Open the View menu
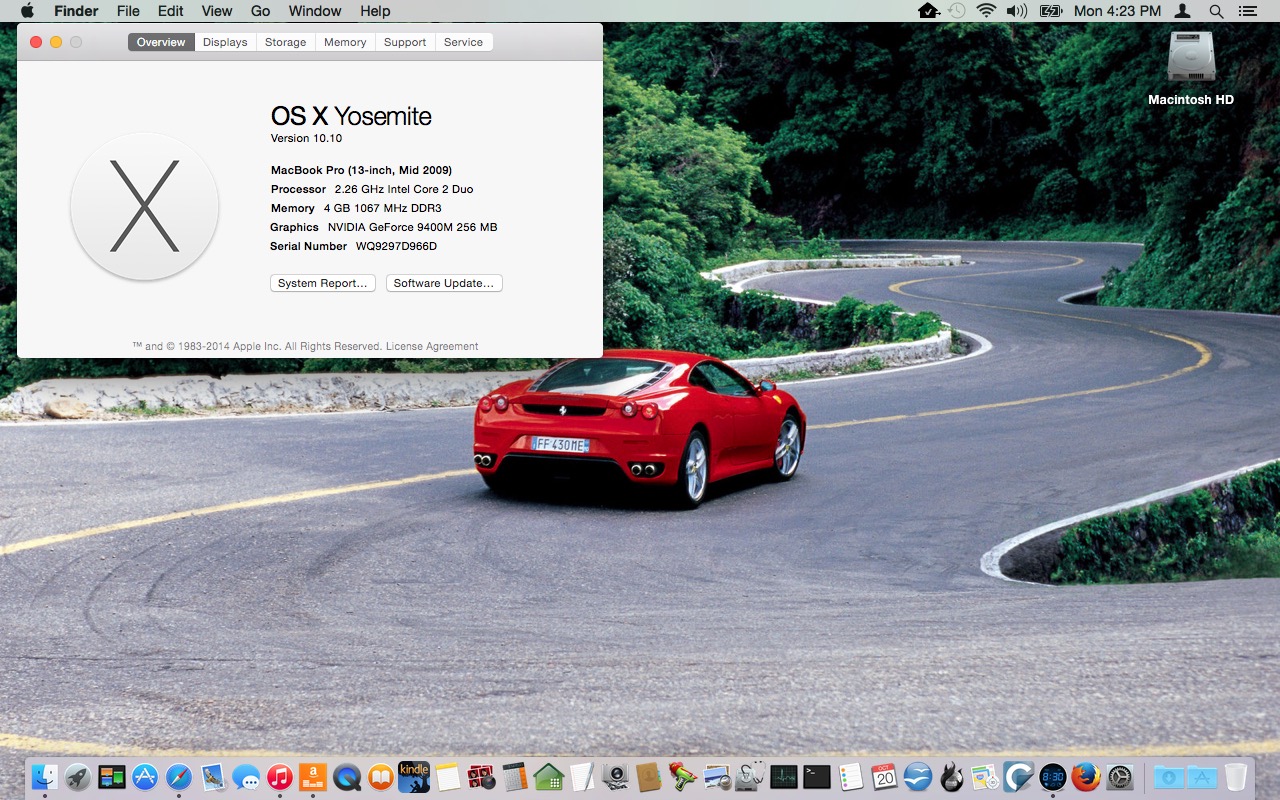Viewport: 1280px width, 800px height. 217,11
